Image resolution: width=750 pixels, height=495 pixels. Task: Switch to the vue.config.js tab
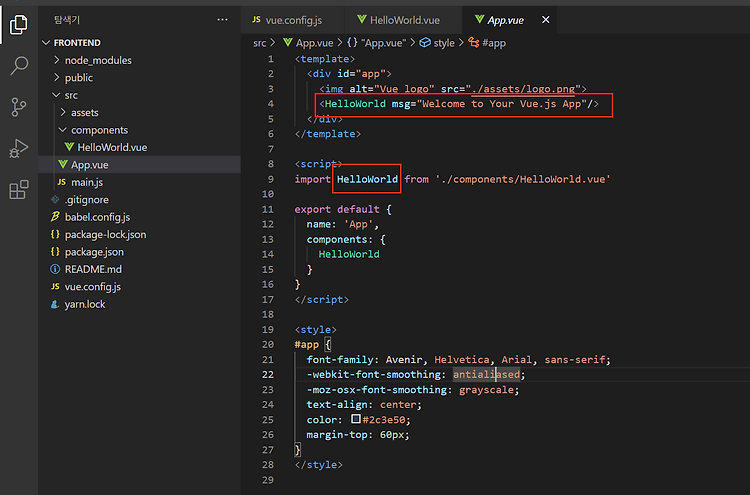pos(287,20)
